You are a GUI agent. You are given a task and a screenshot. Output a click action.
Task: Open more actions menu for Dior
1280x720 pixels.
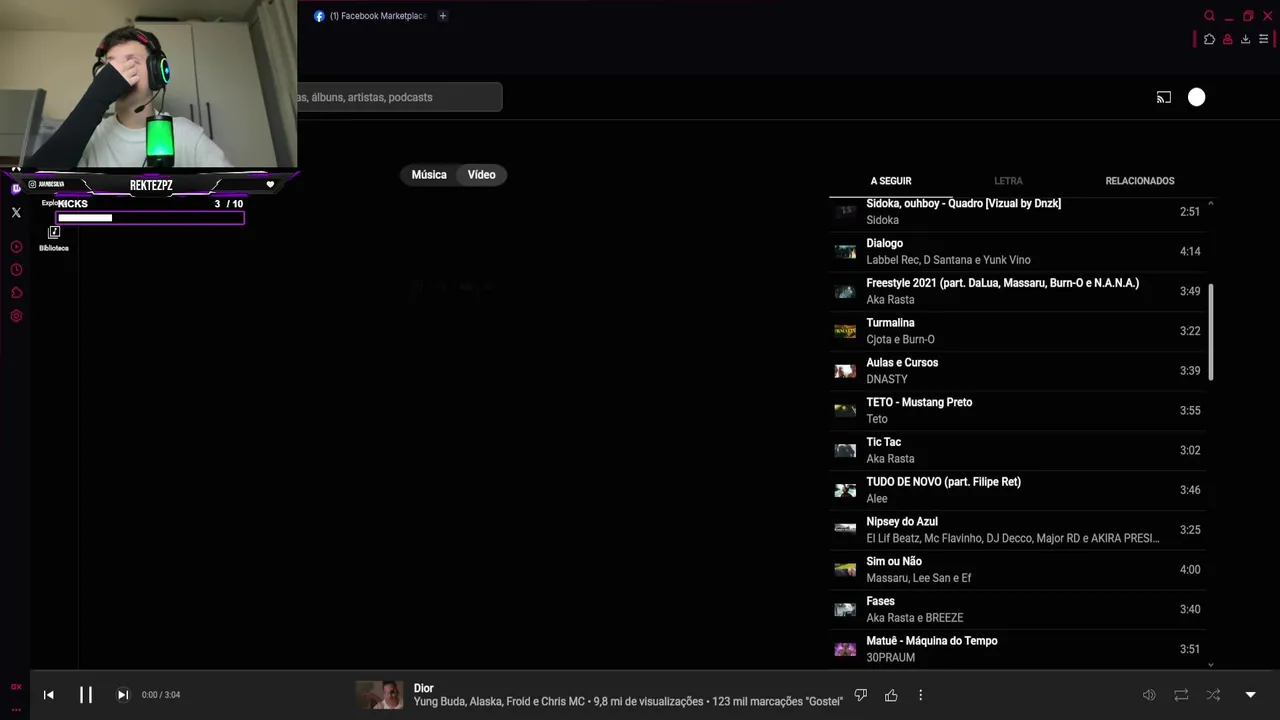click(x=921, y=695)
